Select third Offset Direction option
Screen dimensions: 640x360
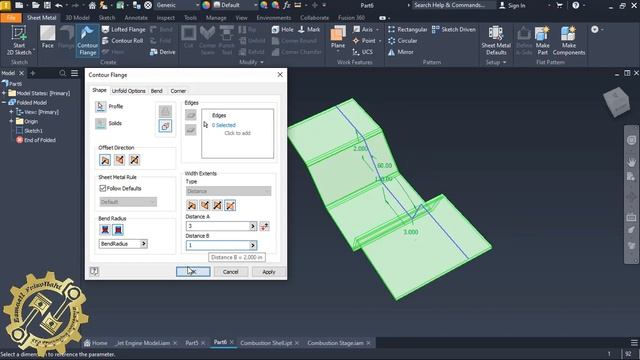[x=134, y=160]
